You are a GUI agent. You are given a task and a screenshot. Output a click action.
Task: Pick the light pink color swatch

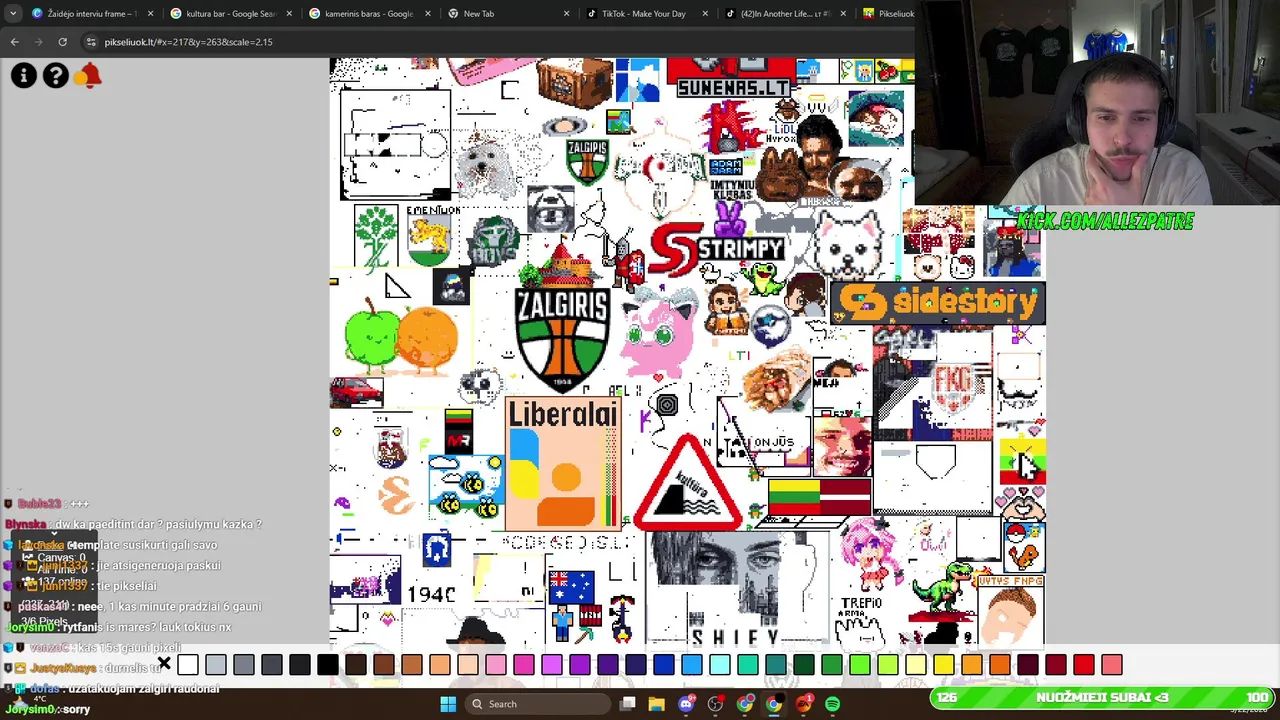(496, 665)
